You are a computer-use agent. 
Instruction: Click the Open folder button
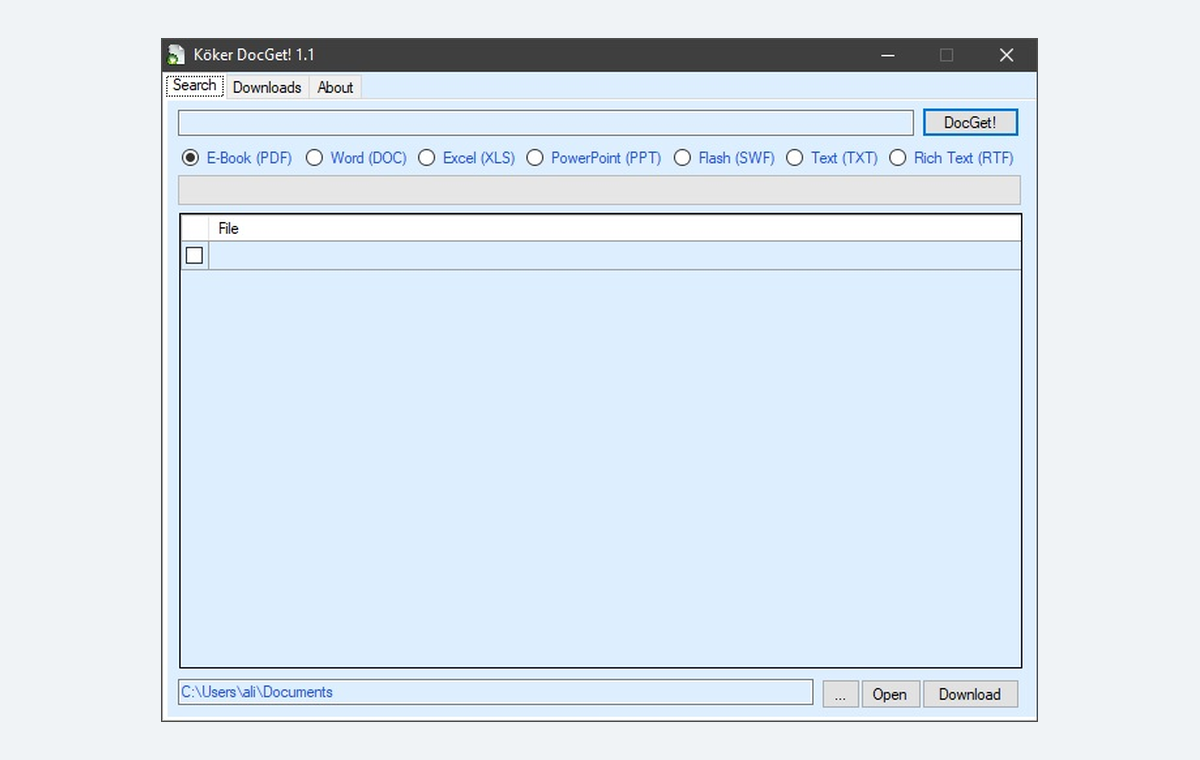(889, 694)
